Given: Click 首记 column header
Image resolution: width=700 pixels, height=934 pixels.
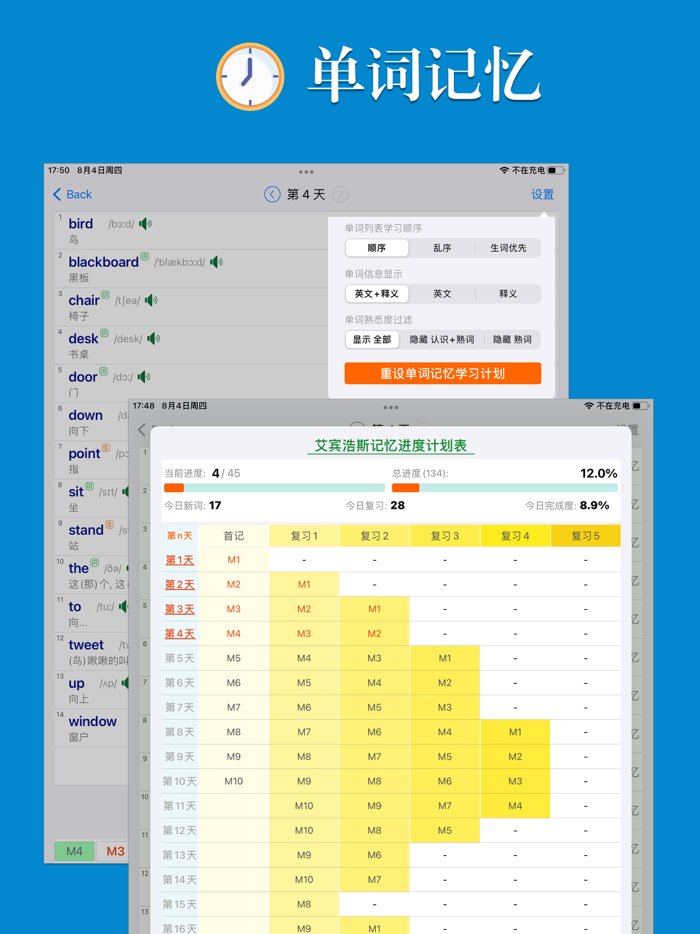Looking at the screenshot, I should (x=234, y=536).
